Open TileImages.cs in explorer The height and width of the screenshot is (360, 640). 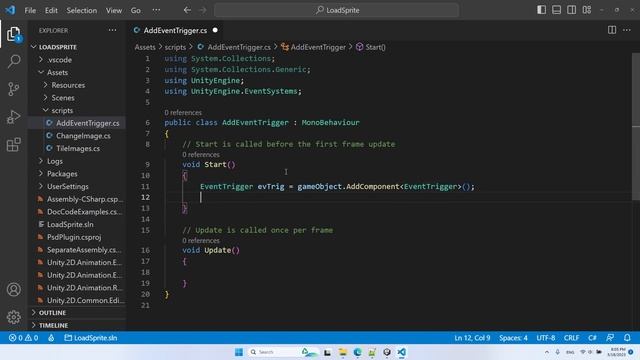click(78, 148)
